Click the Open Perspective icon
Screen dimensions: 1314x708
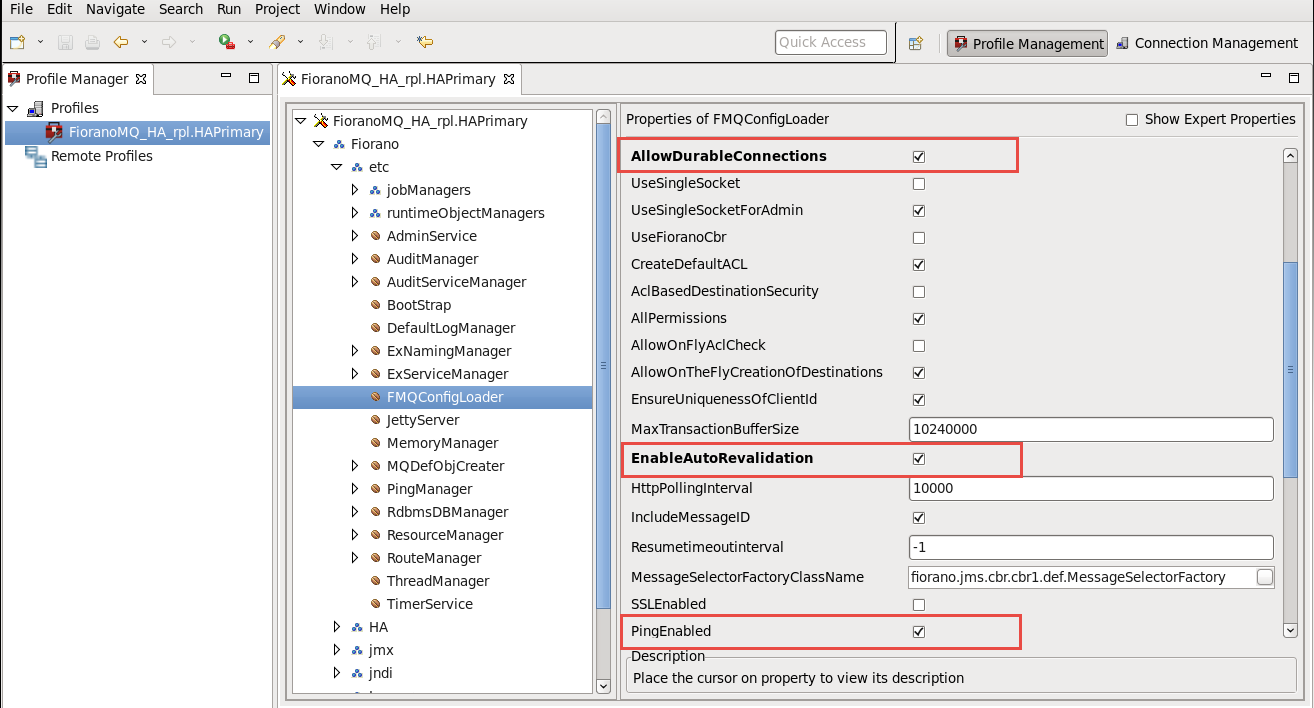click(x=915, y=43)
